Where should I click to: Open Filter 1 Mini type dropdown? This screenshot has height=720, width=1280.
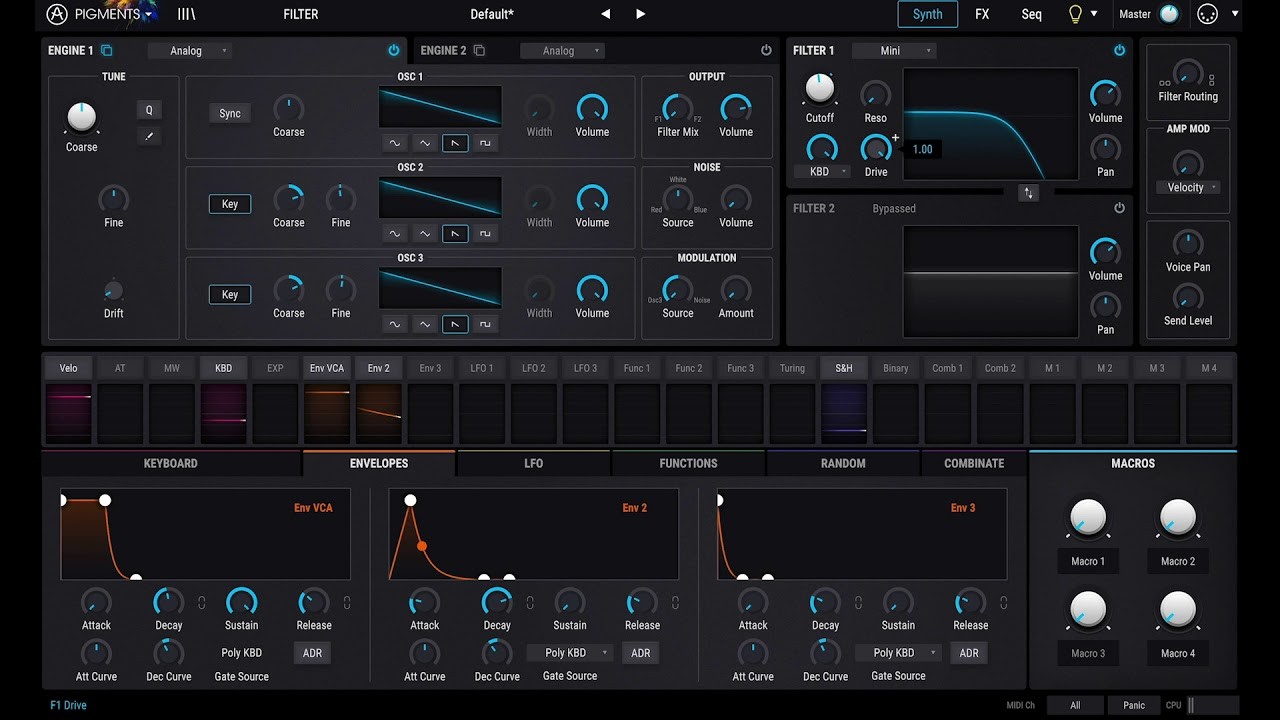[x=894, y=51]
